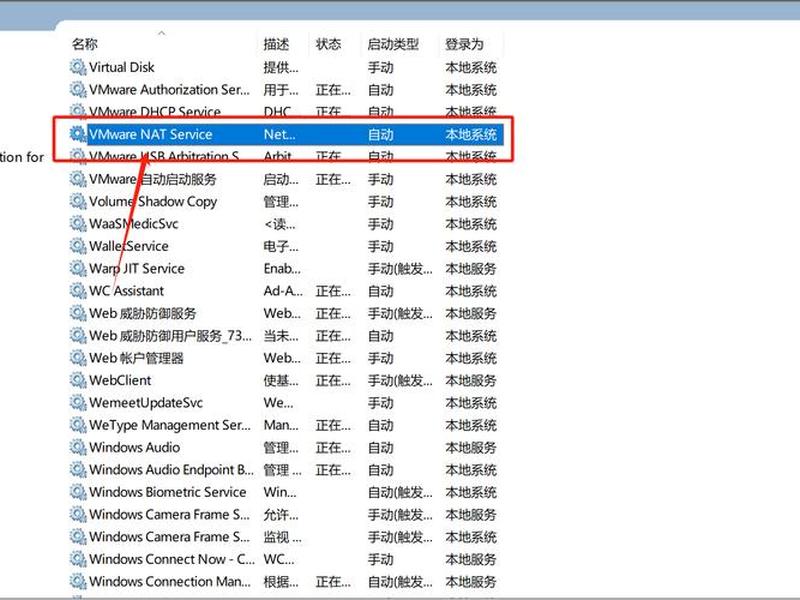Click the gear icon of Windows Connect Now

coord(78,559)
